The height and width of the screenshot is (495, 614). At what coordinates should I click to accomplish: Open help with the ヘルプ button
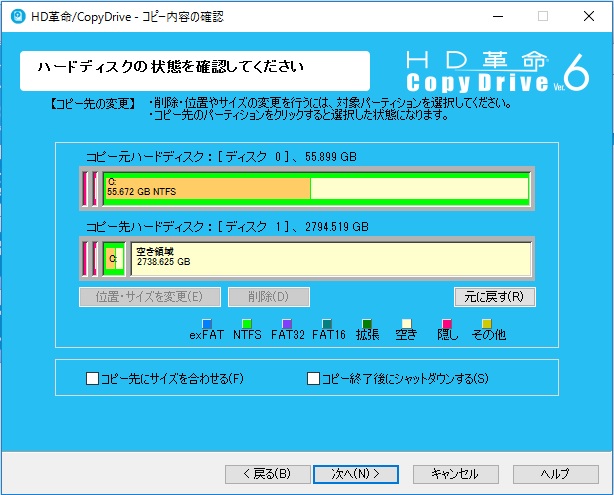556,474
